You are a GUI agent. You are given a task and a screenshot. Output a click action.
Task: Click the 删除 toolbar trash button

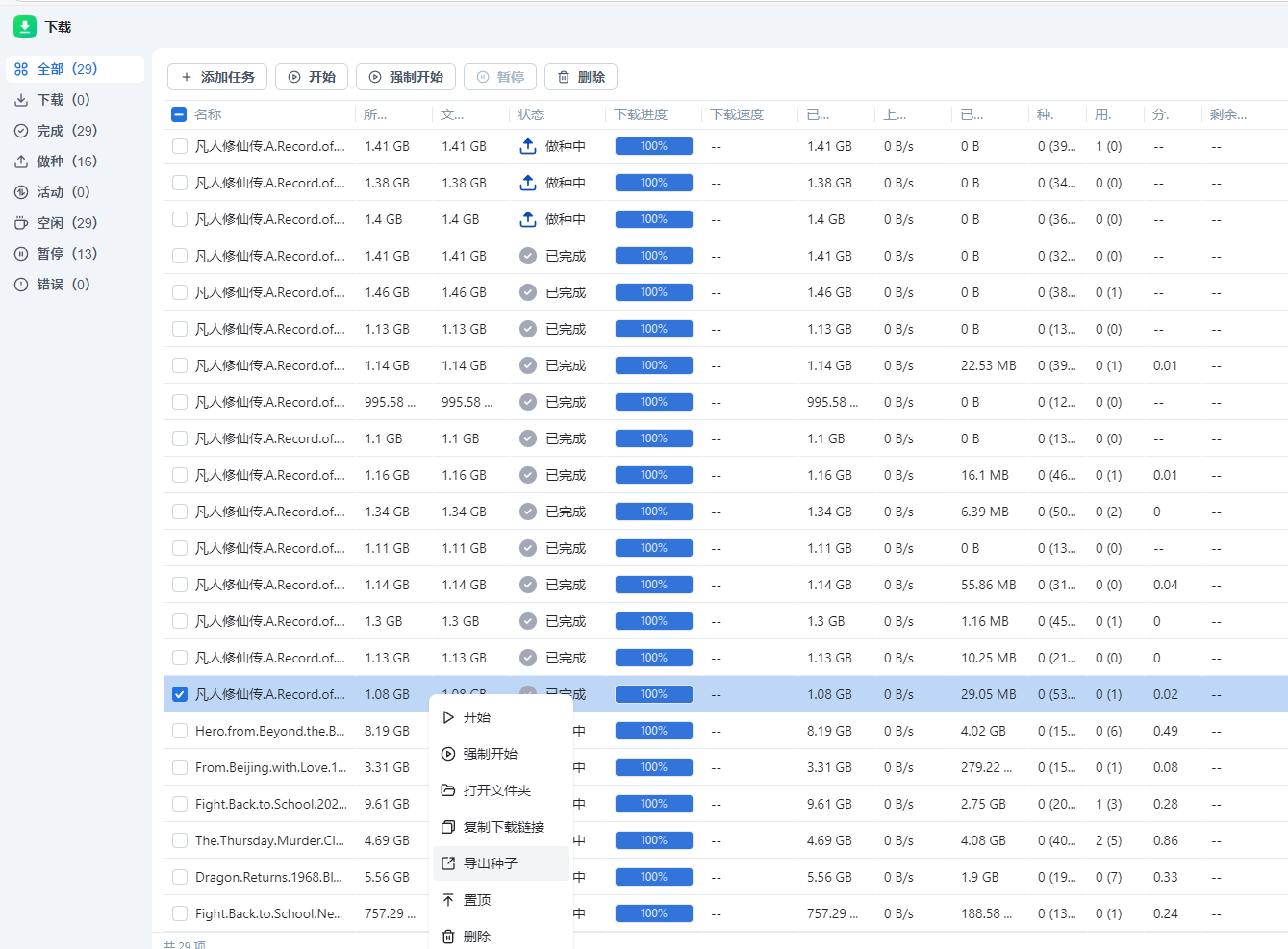[581, 77]
